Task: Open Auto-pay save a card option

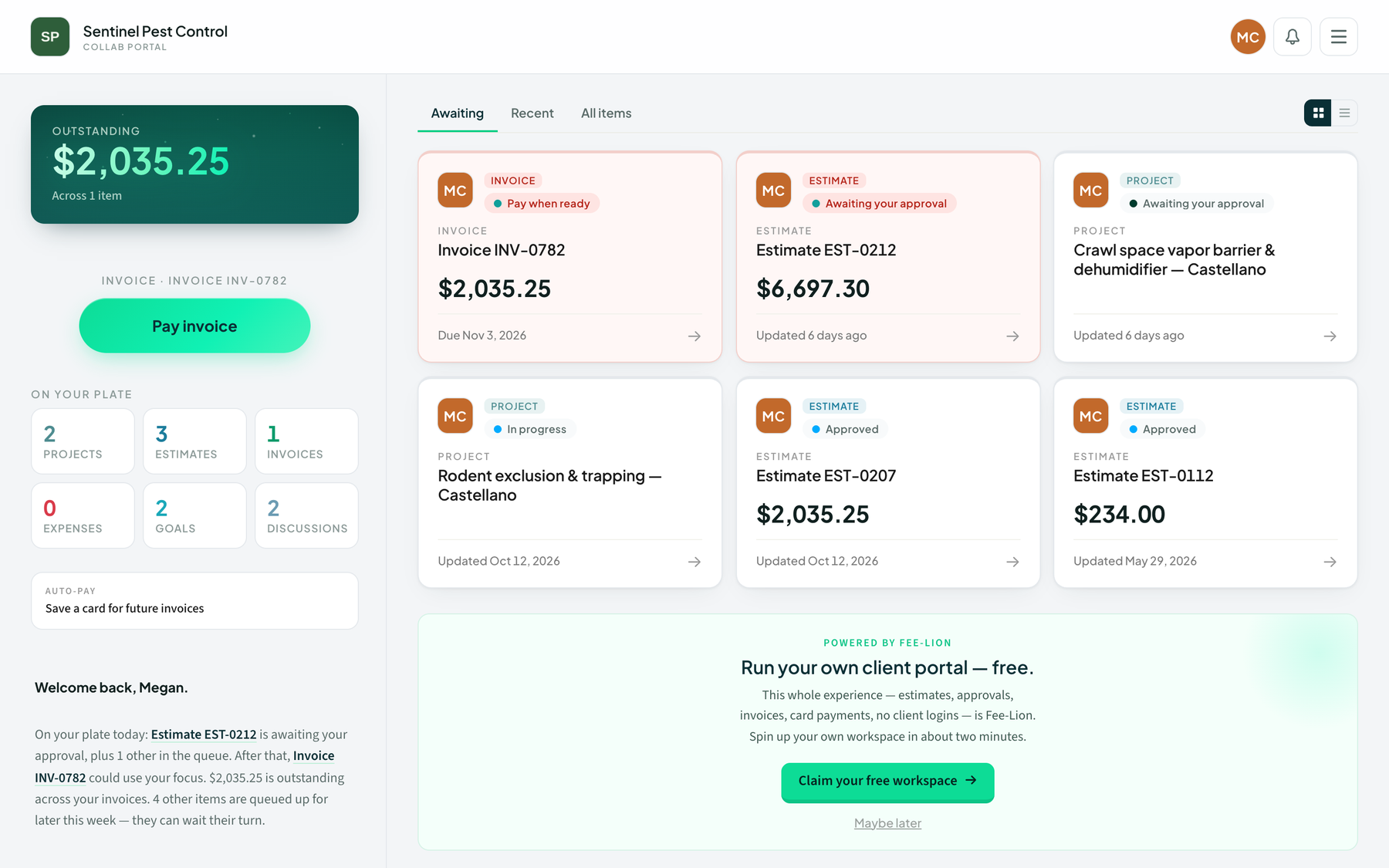Action: coord(194,600)
